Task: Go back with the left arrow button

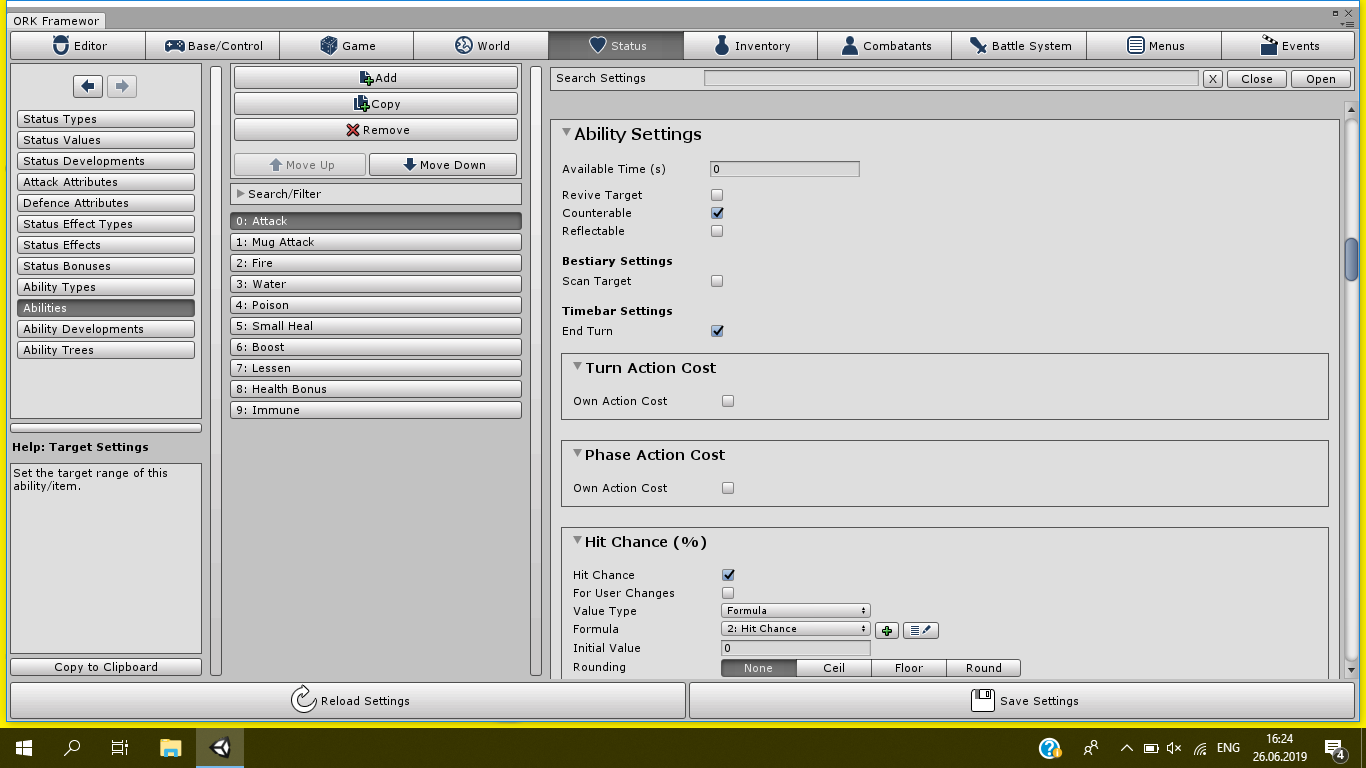Action: (x=88, y=87)
